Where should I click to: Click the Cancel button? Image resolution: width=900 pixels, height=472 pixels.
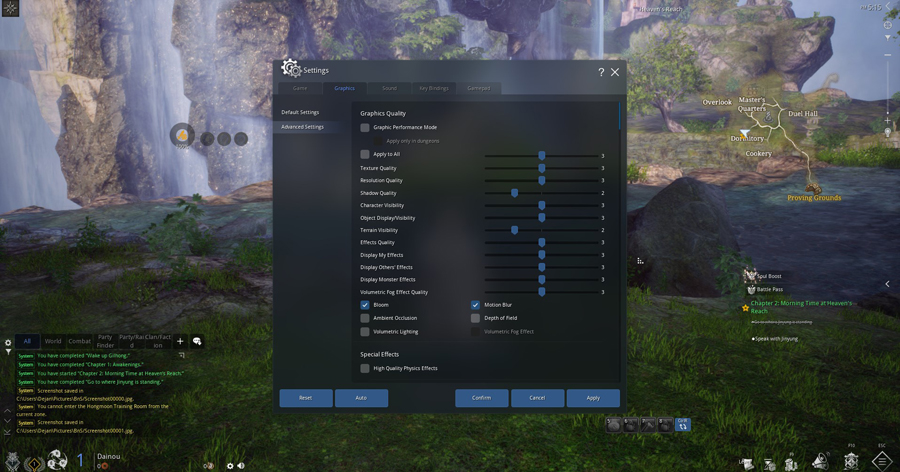(x=537, y=398)
